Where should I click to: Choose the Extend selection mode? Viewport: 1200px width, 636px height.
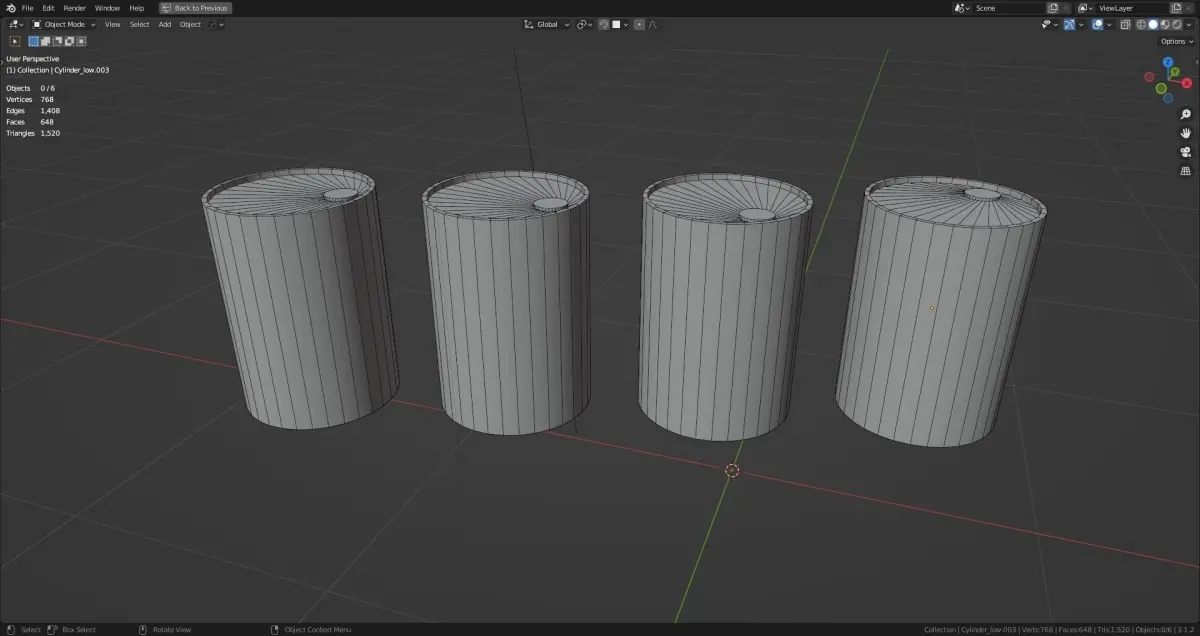pos(45,41)
